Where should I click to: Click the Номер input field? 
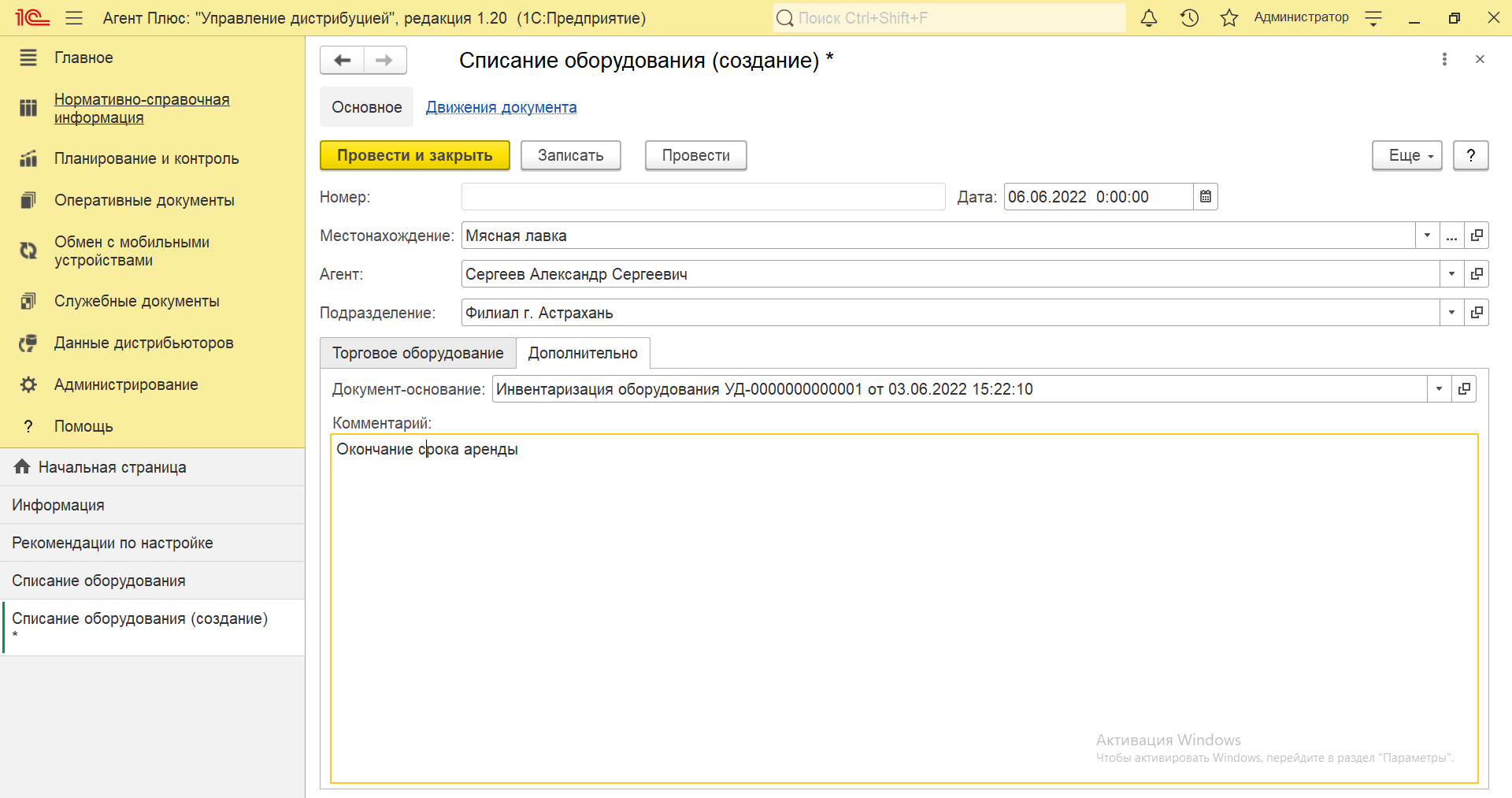pyautogui.click(x=702, y=197)
